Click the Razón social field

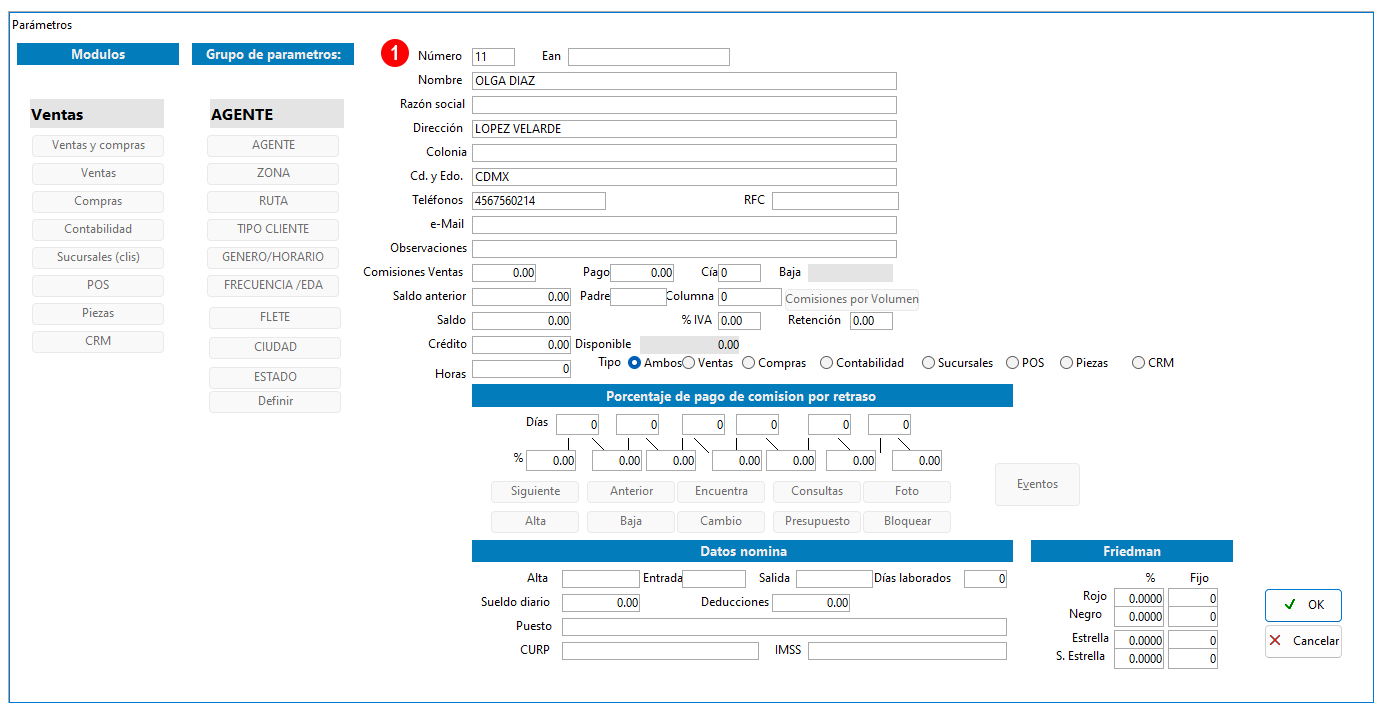point(684,105)
